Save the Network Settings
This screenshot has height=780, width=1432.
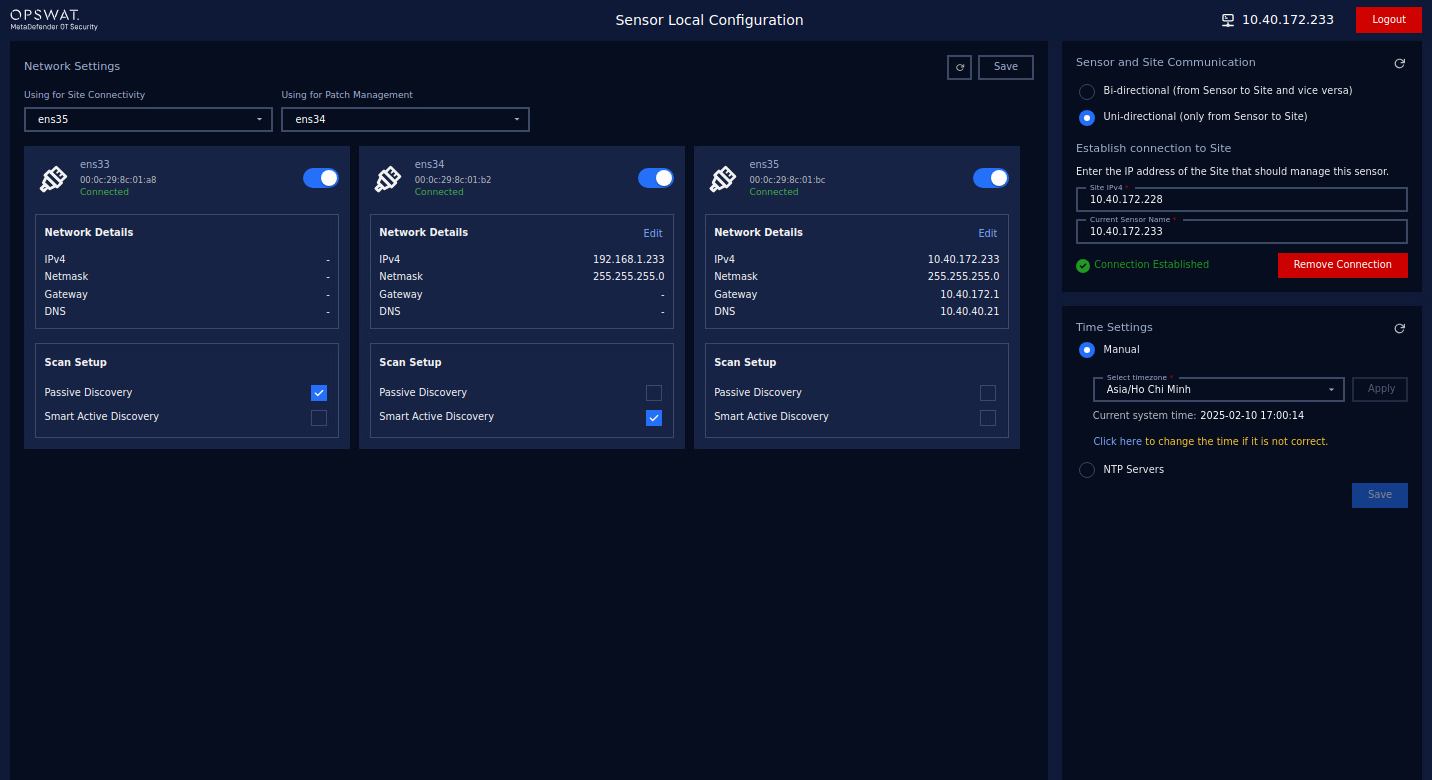coord(1006,67)
